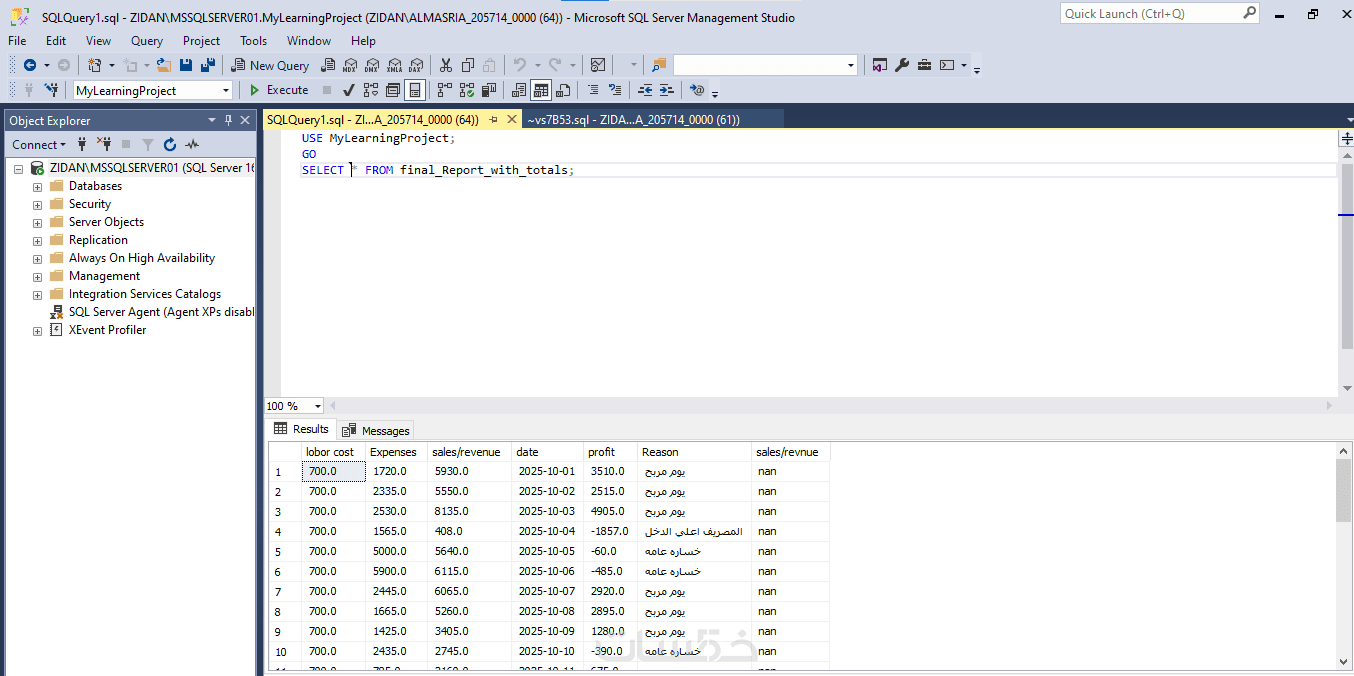
Task: Select the Results tab
Action: coord(301,429)
